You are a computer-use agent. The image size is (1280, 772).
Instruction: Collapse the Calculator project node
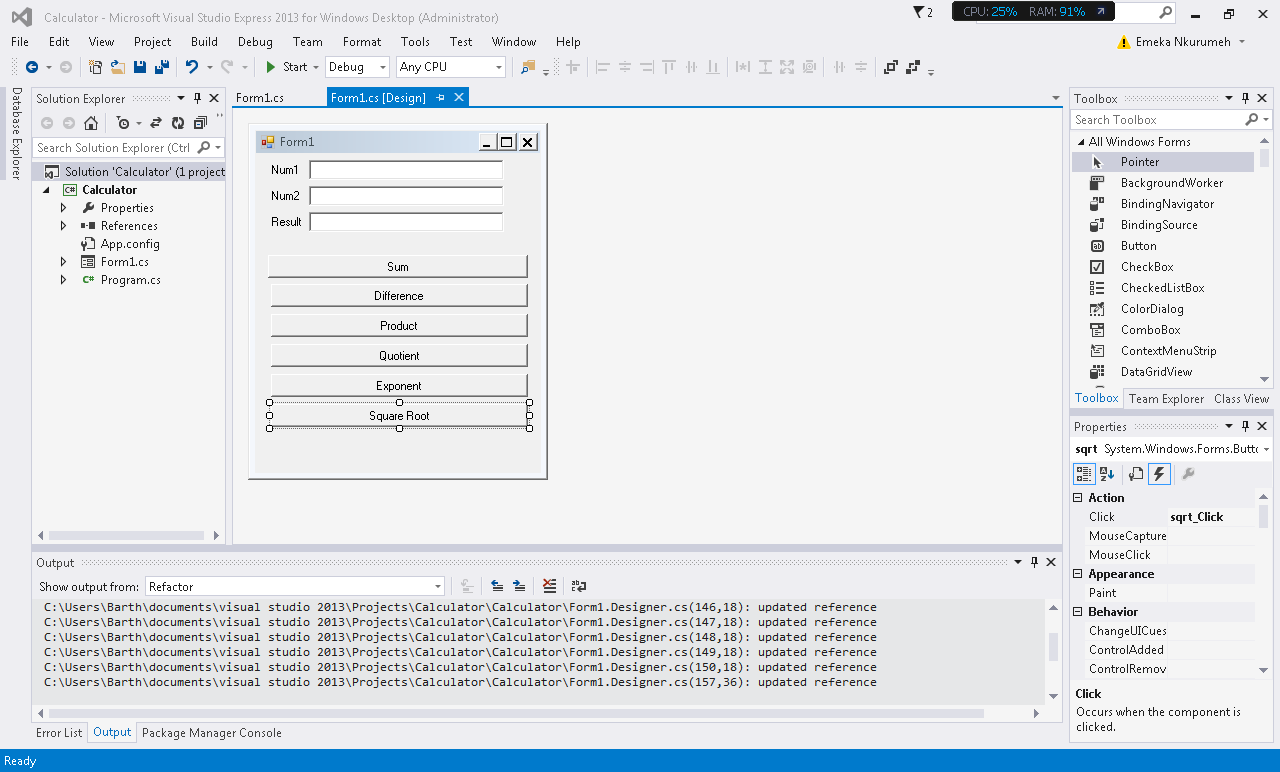pyautogui.click(x=46, y=190)
